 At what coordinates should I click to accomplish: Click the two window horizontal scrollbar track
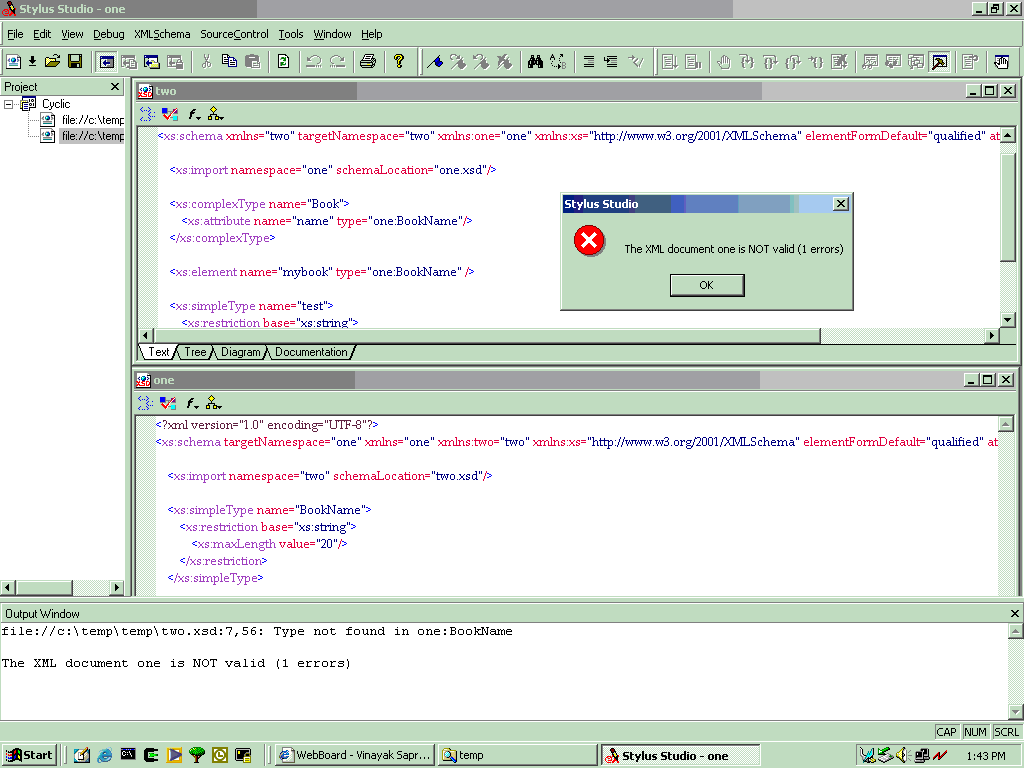coord(903,336)
